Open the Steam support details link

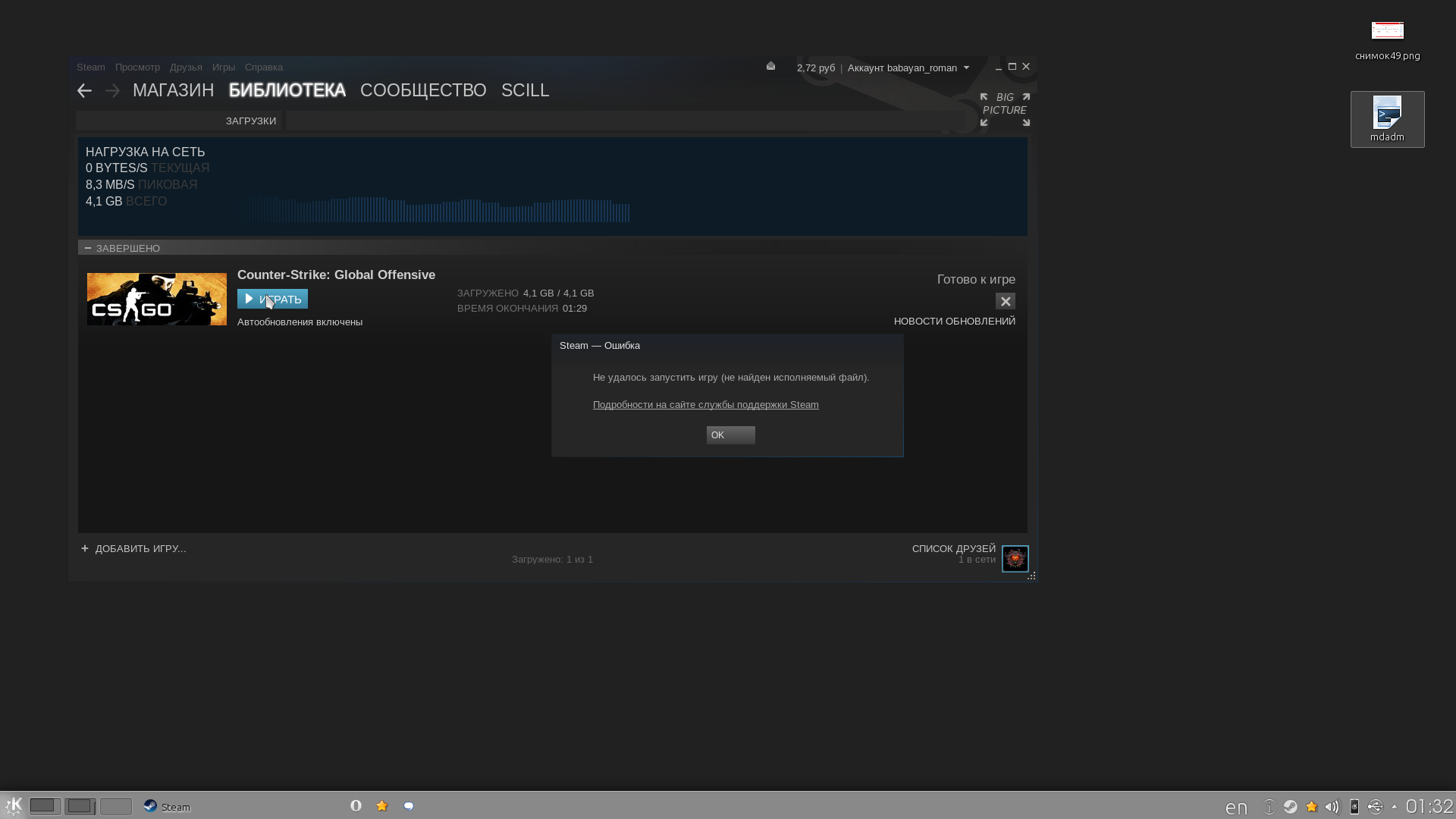(x=705, y=405)
